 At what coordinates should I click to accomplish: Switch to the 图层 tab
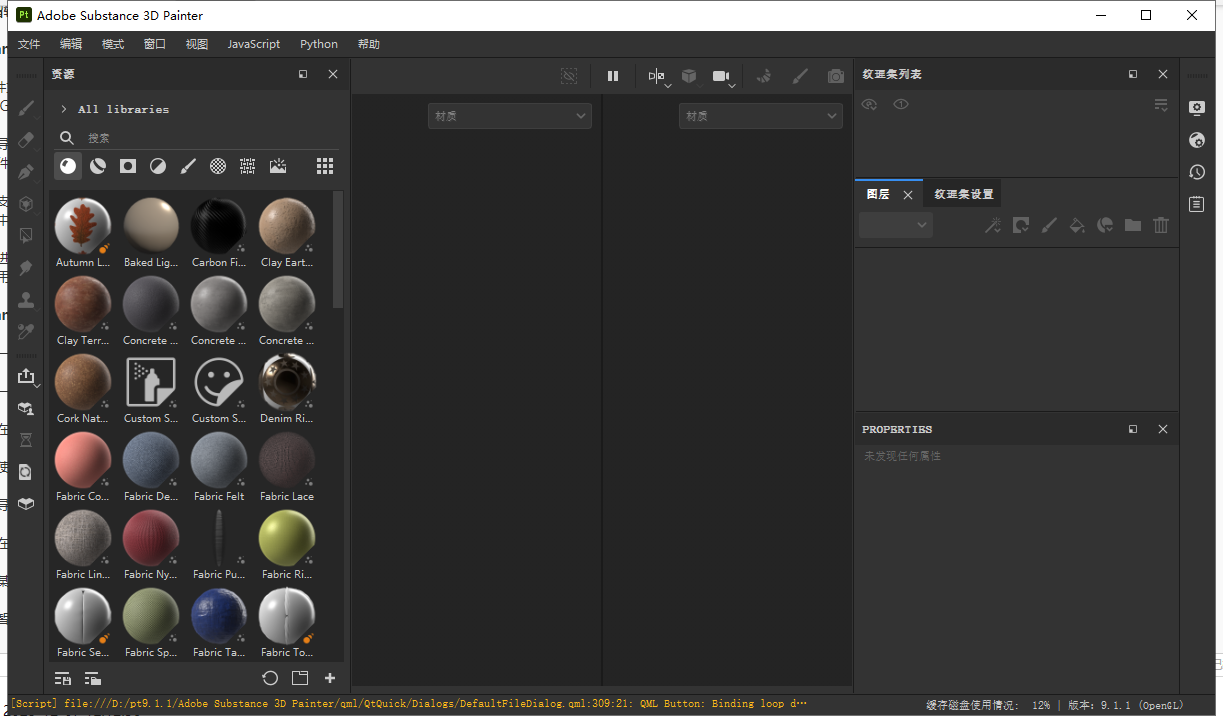click(878, 194)
